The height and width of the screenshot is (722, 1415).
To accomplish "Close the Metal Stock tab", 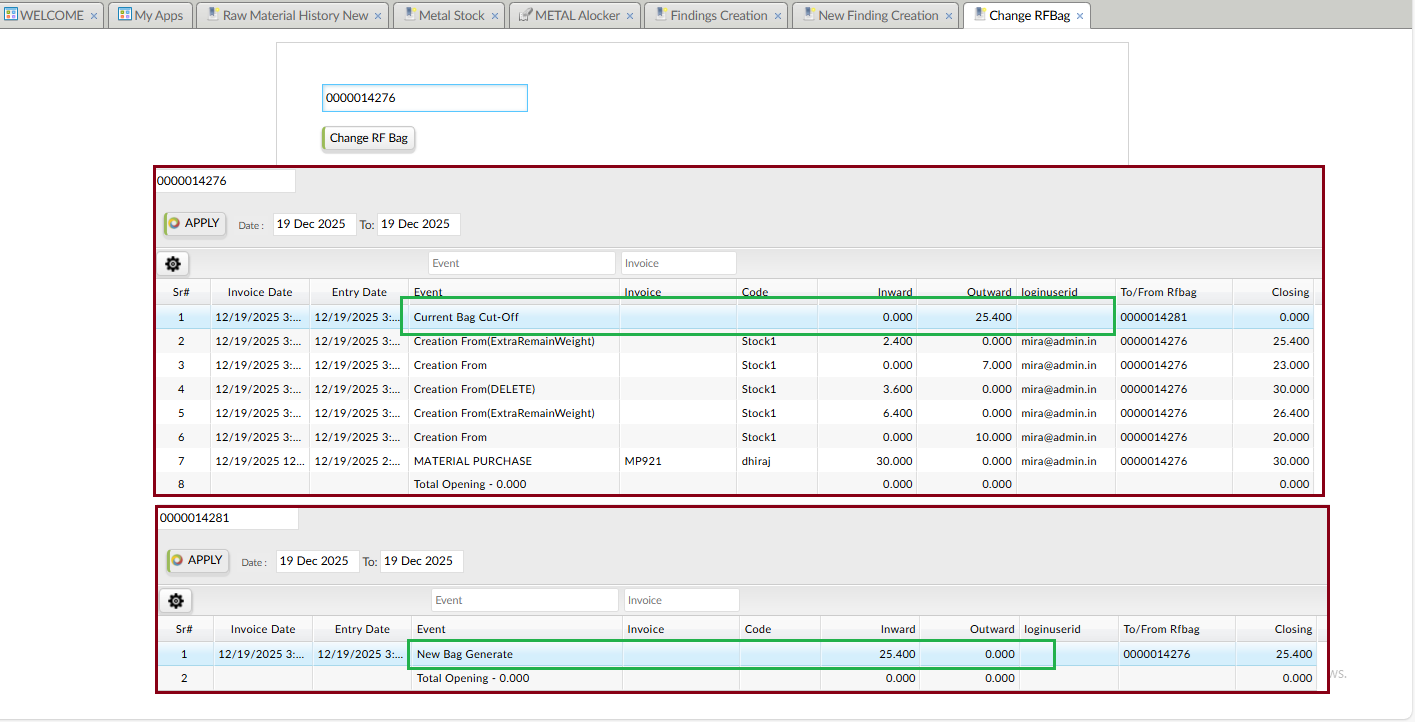I will click(x=495, y=16).
